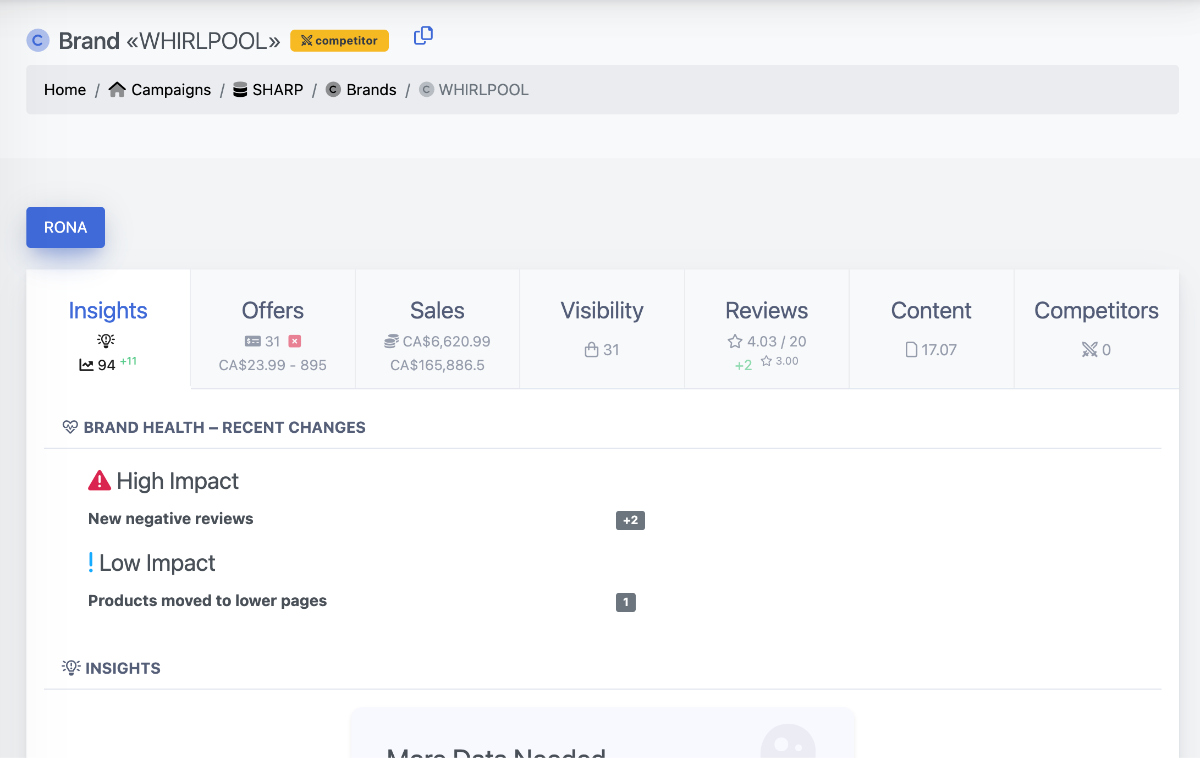Open Products moved to lower pages item
This screenshot has height=758, width=1200.
pos(207,601)
